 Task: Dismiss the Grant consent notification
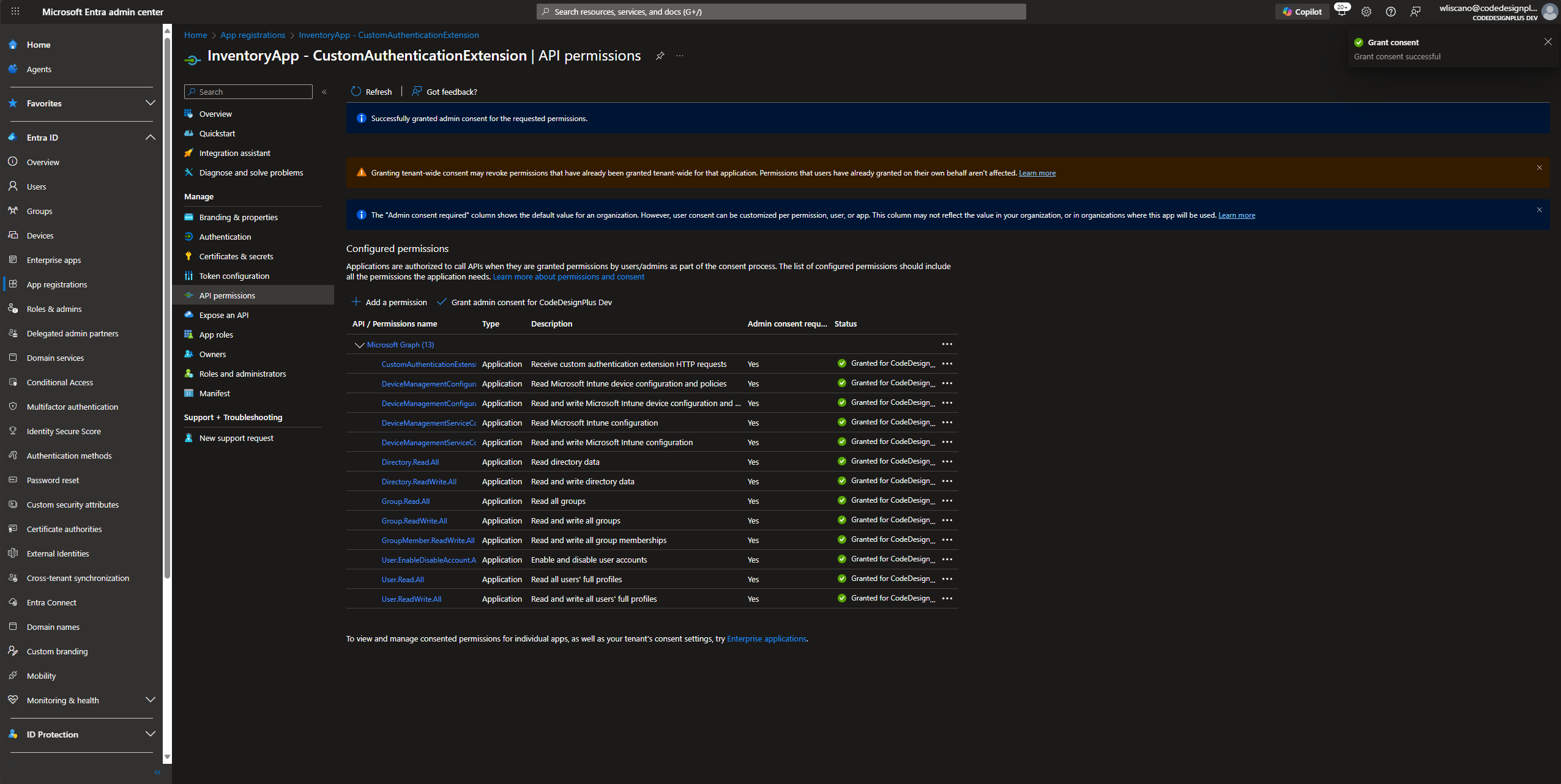pos(1548,42)
